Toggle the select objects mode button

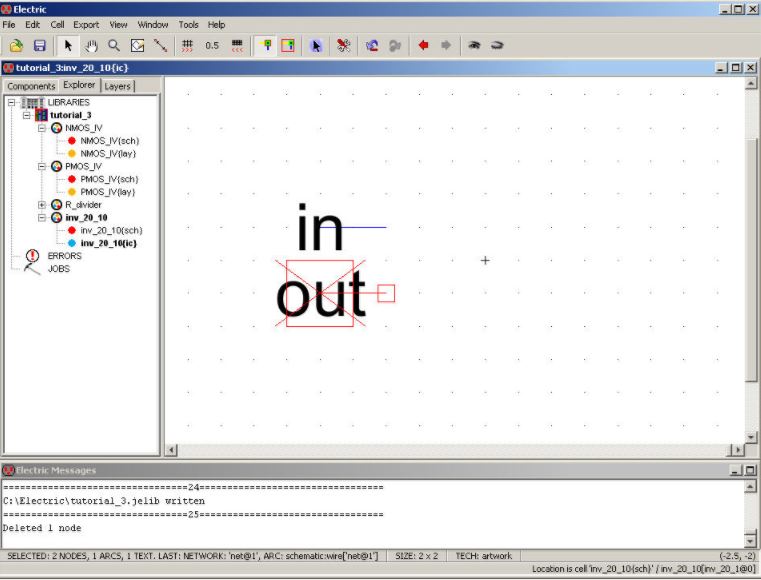tap(265, 45)
